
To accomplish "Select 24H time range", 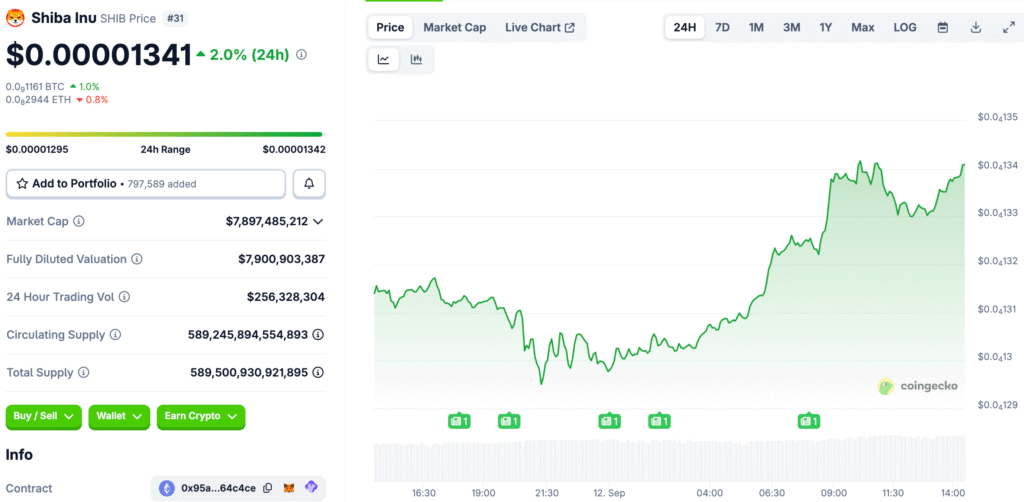I will 685,27.
